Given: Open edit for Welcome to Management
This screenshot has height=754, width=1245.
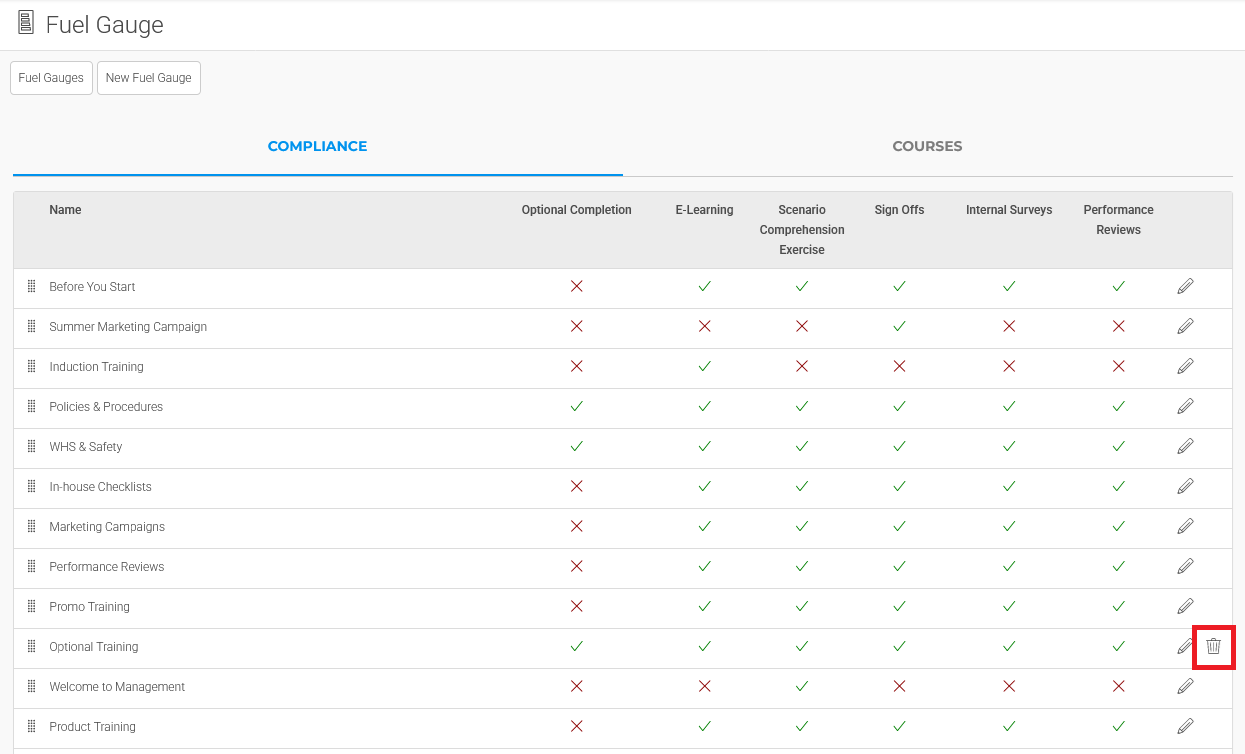Looking at the screenshot, I should pos(1185,687).
